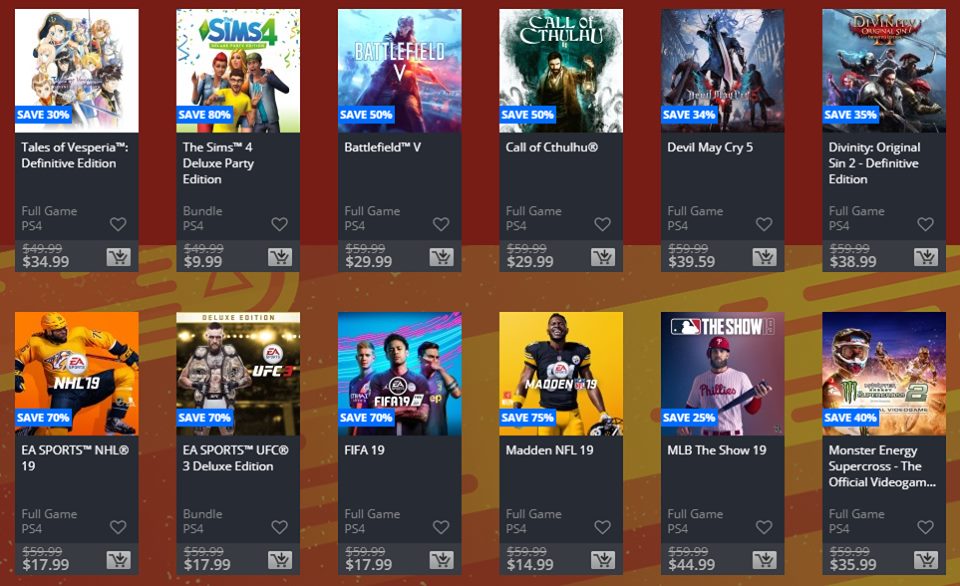Open the FIFA 19 cover thumbnail

point(400,374)
